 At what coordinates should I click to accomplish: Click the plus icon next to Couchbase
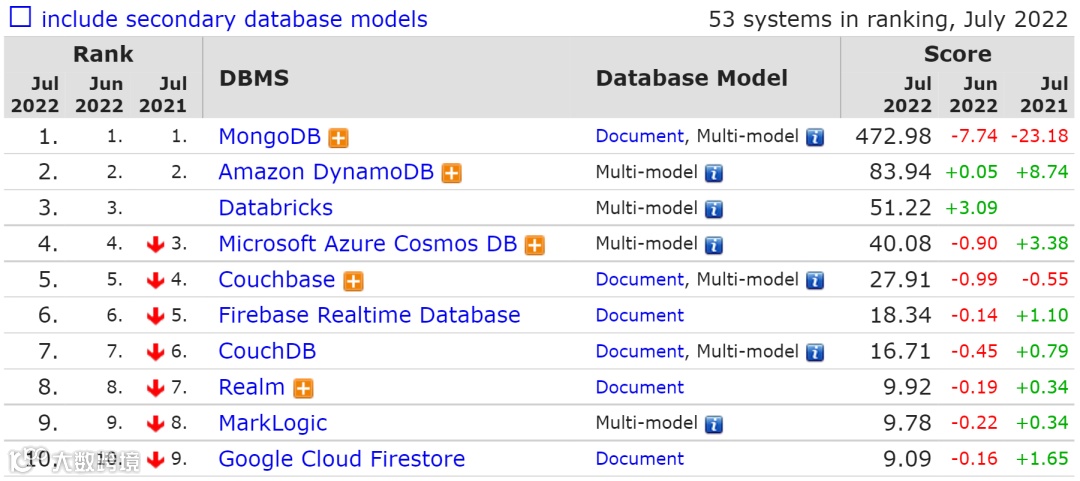354,282
